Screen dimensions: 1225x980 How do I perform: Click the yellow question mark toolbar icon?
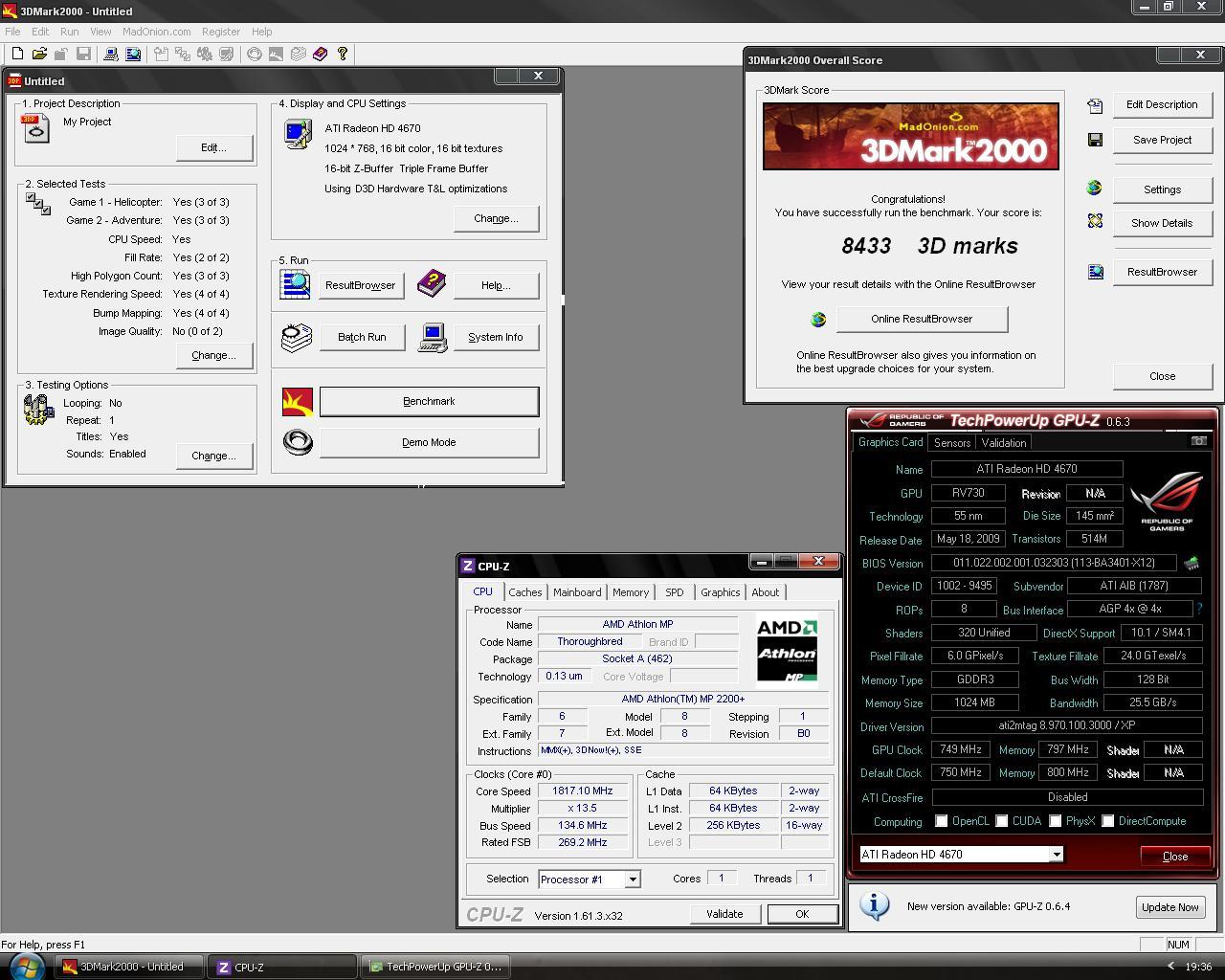click(343, 55)
